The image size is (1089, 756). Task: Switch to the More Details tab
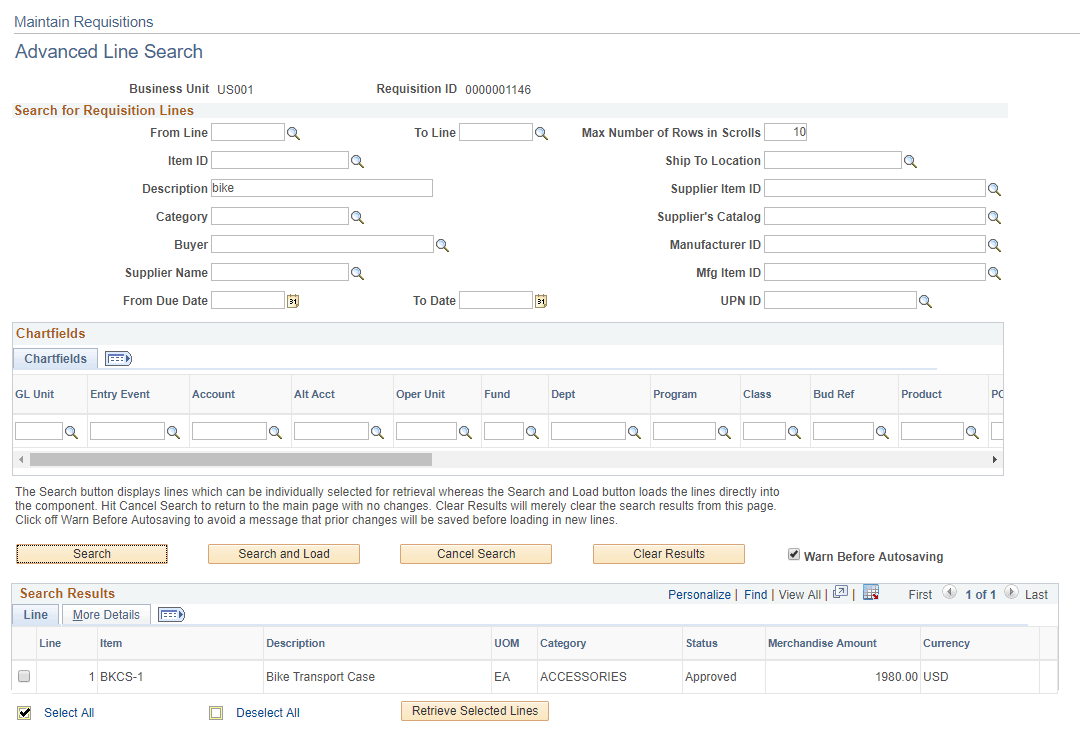(x=105, y=614)
